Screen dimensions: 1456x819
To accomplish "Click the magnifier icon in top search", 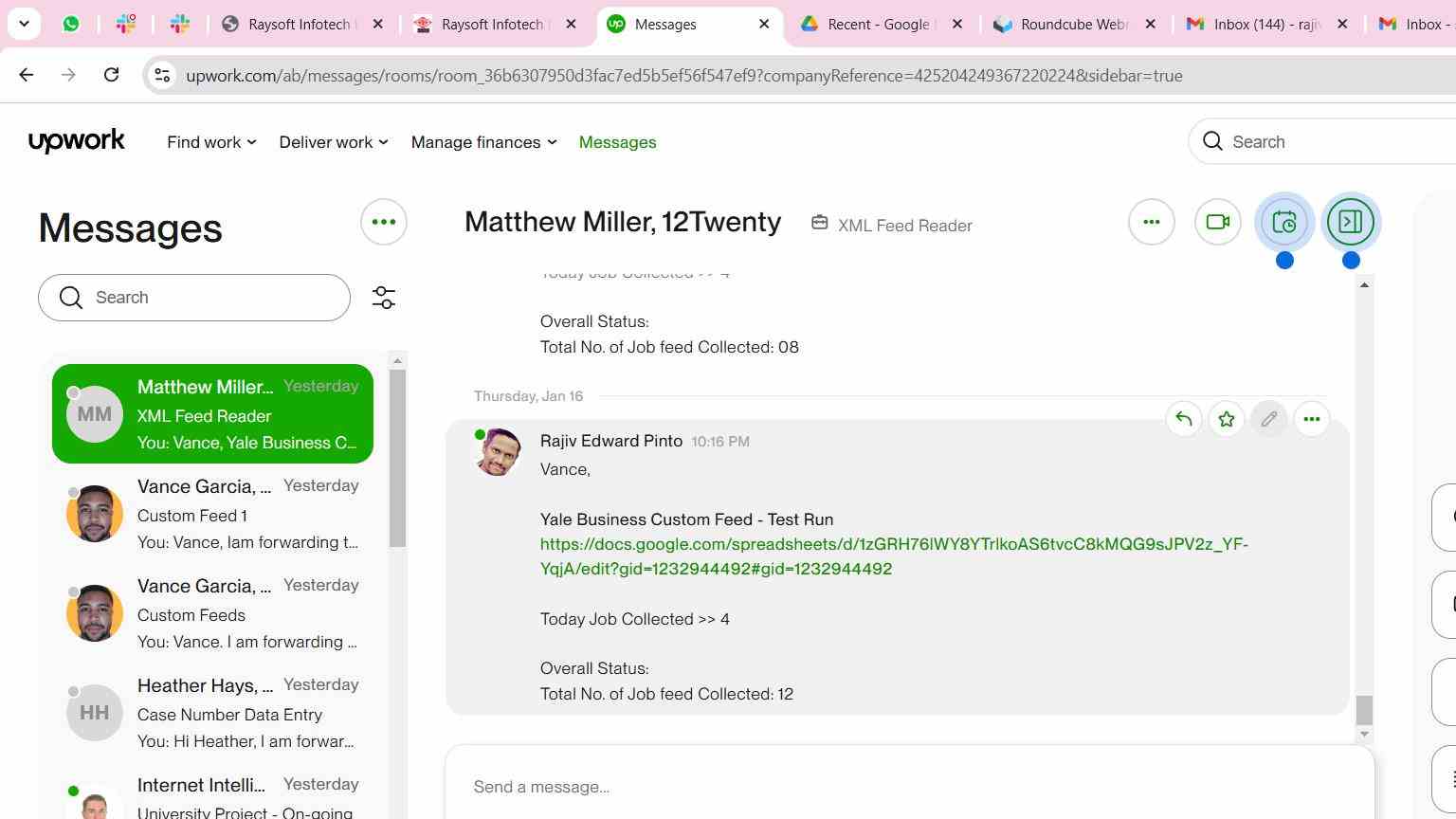I will [x=1212, y=141].
